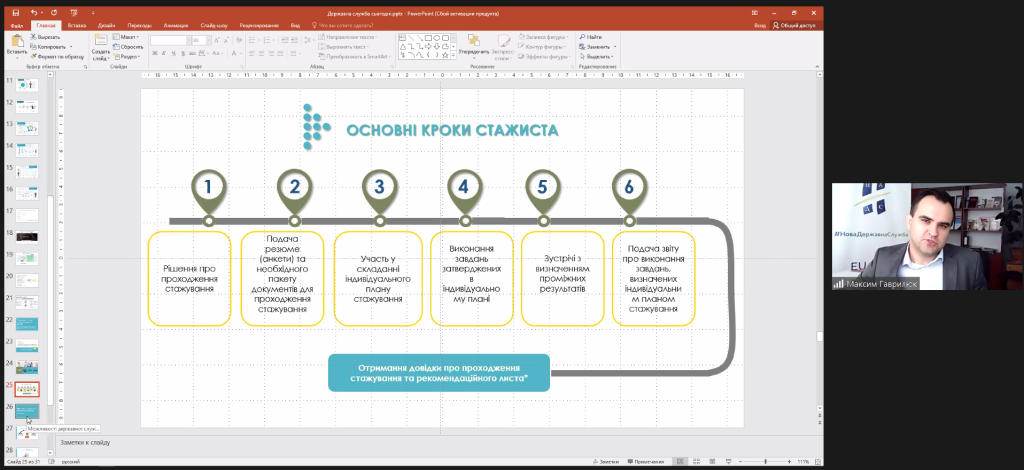Select slide 24 thumbnail in the slide panel
The width and height of the screenshot is (1024, 470).
click(x=29, y=365)
